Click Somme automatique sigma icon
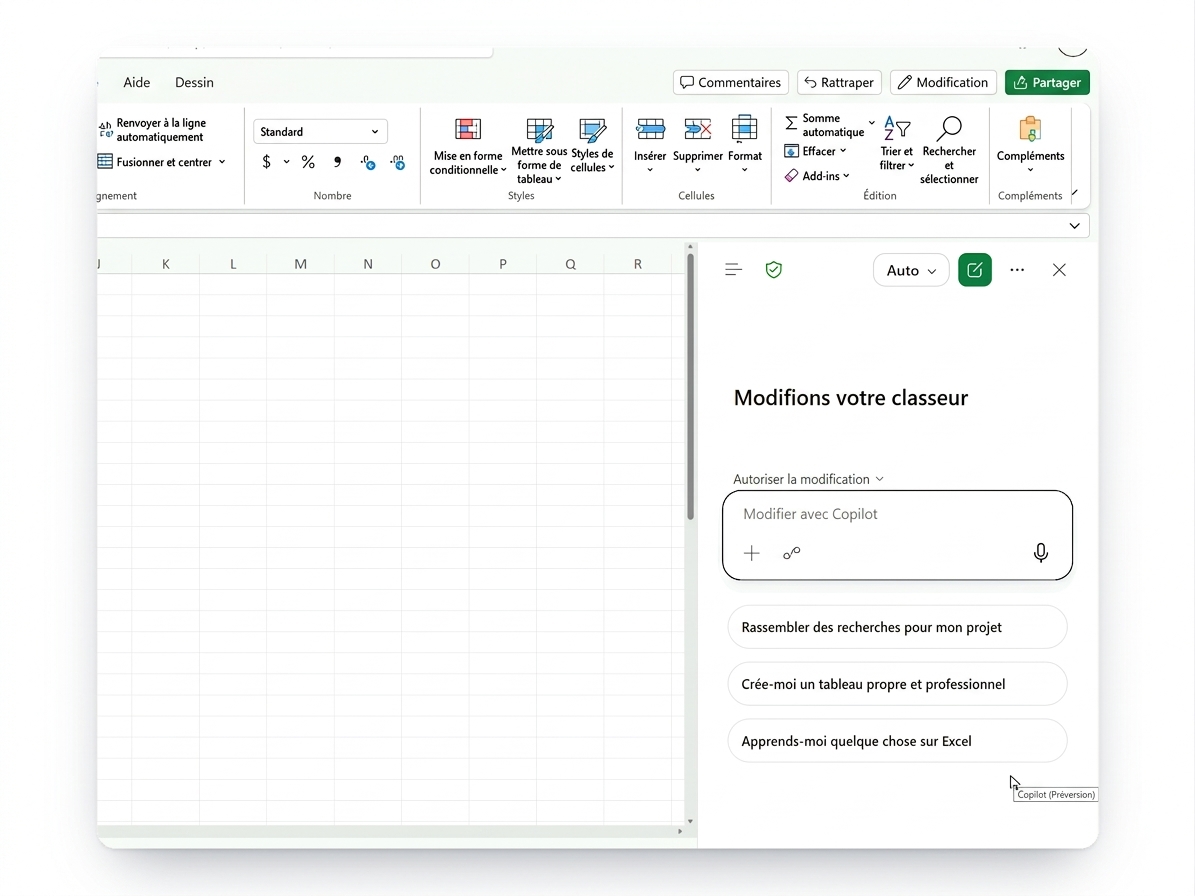Viewport: 1195px width, 896px height. (792, 123)
